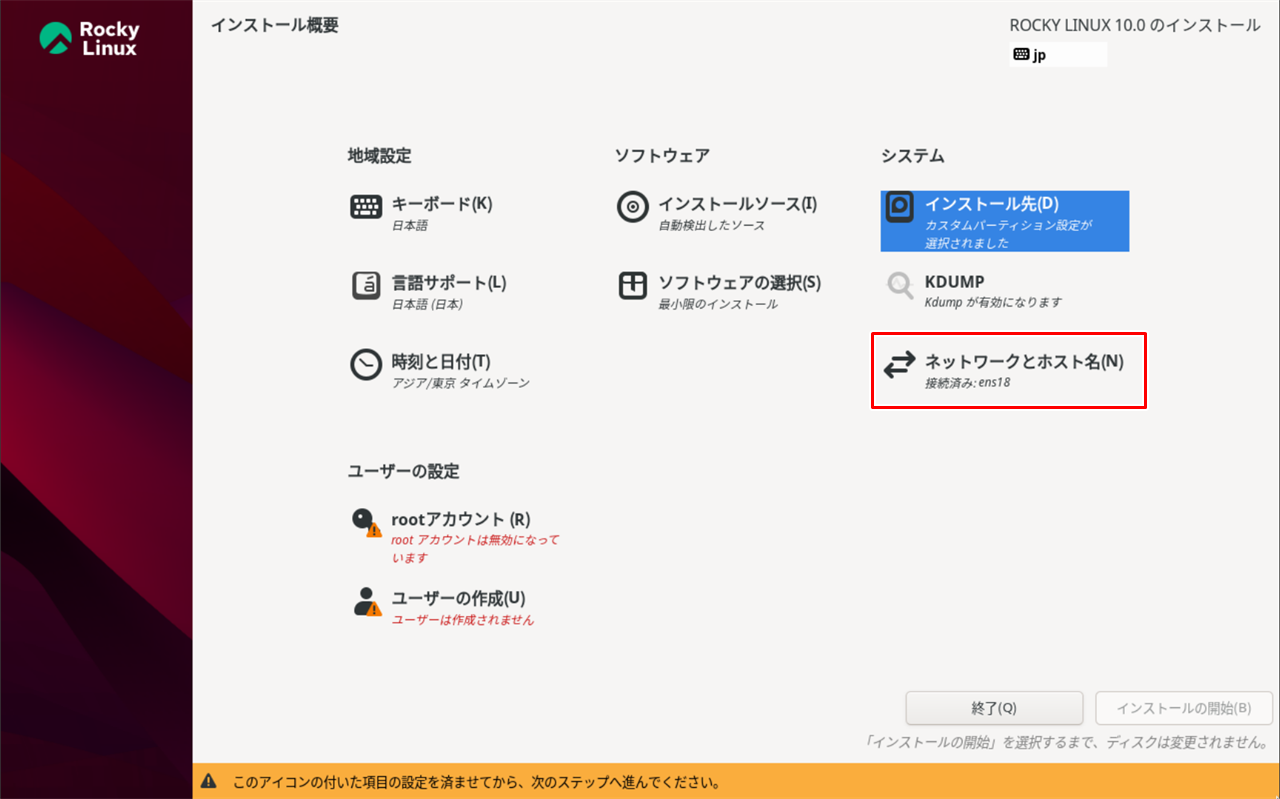Open rootアカウント (R) title text
Screen dimensions: 1280x799
coord(460,519)
